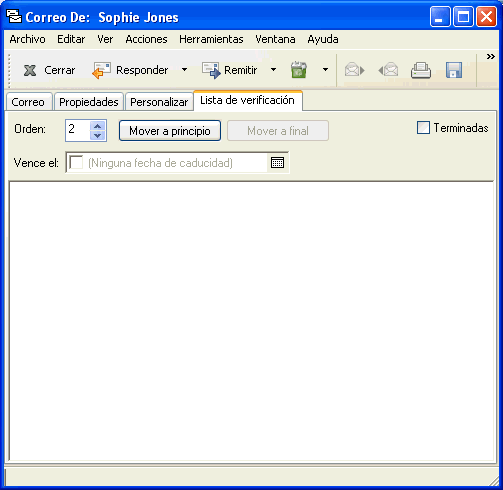
Task: Open the Responder dropdown arrow
Action: (x=184, y=70)
